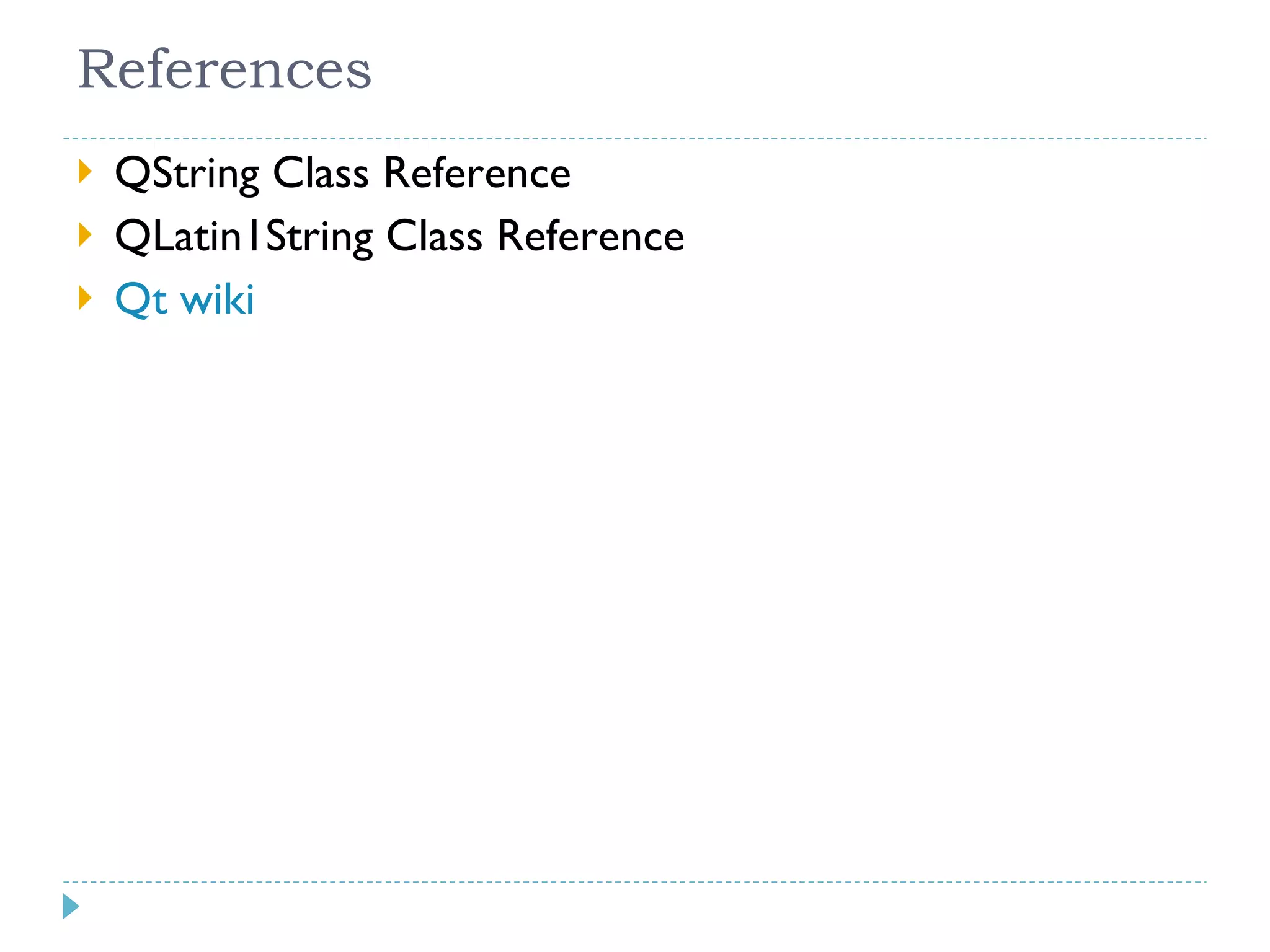This screenshot has height=952, width=1270.
Task: Click the word Reference in the QString bullet
Action: coord(477,173)
